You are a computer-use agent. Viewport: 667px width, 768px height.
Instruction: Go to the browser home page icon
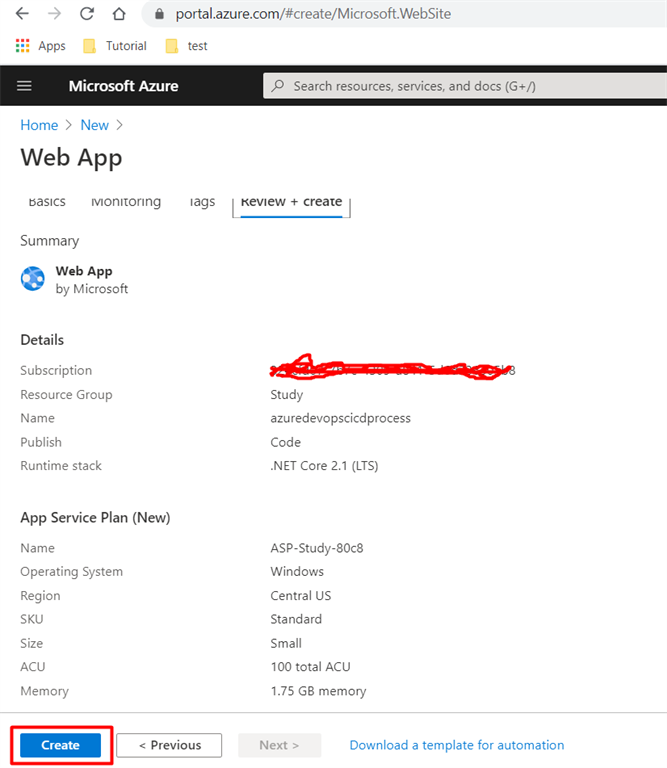click(119, 14)
